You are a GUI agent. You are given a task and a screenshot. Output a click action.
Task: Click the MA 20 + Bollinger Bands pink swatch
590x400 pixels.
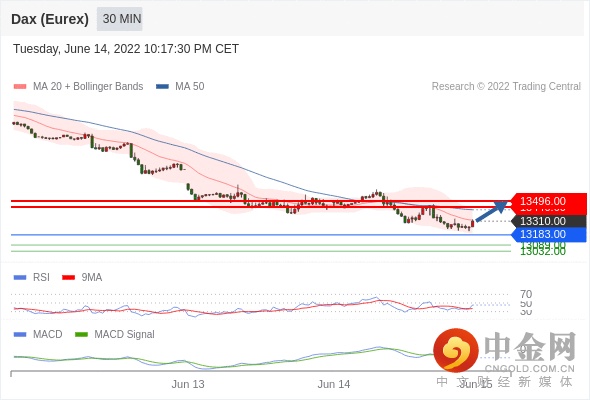pos(20,87)
